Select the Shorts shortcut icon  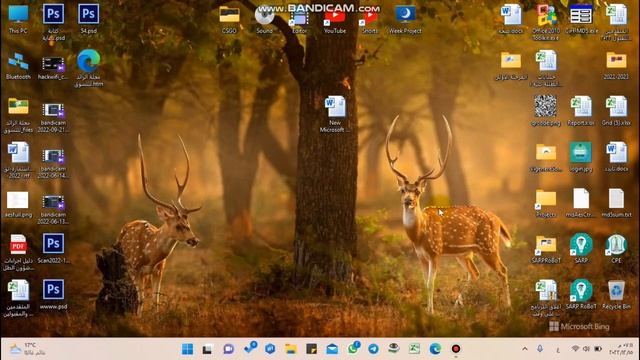[x=370, y=20]
